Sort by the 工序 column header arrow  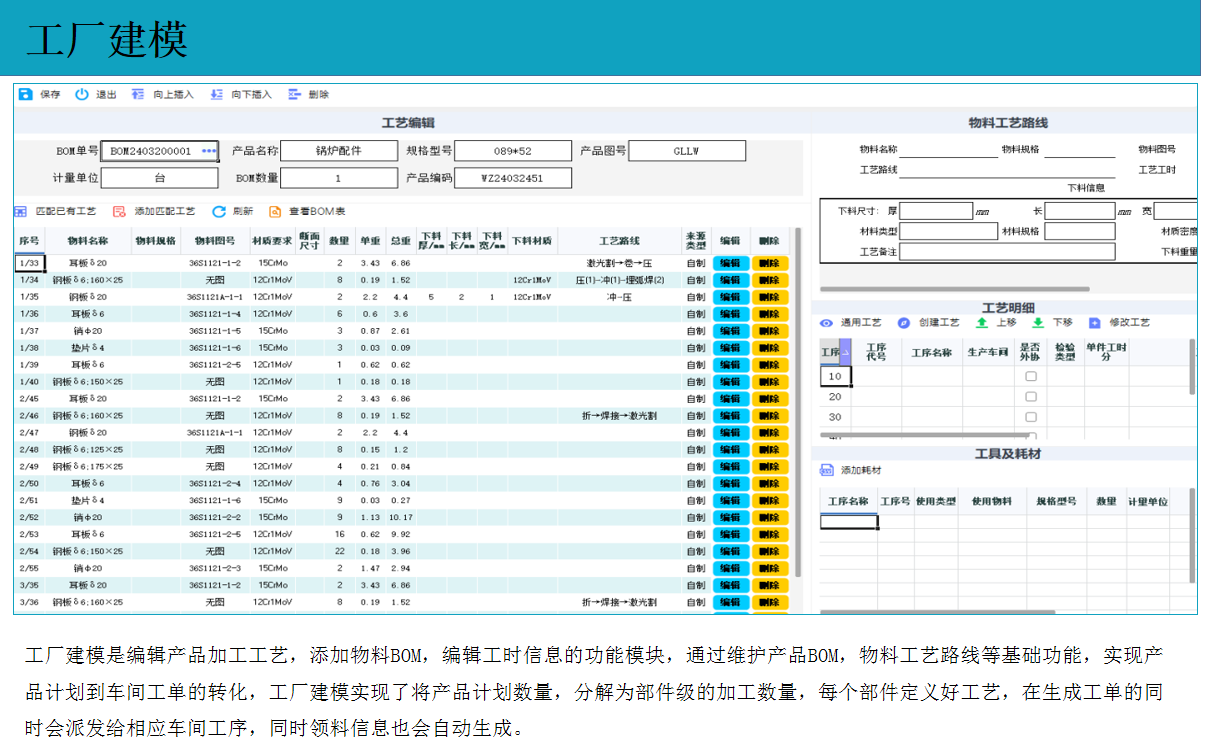click(x=846, y=352)
